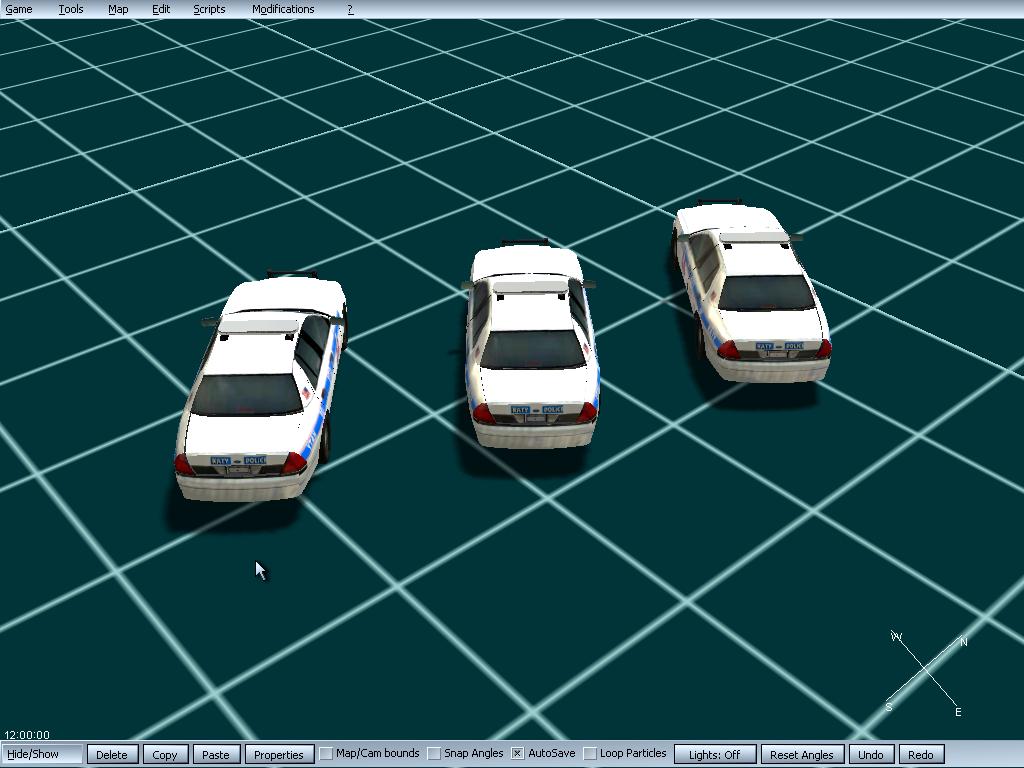Screen dimensions: 1024x768
Task: Click the Hide/Show button
Action: click(x=42, y=754)
